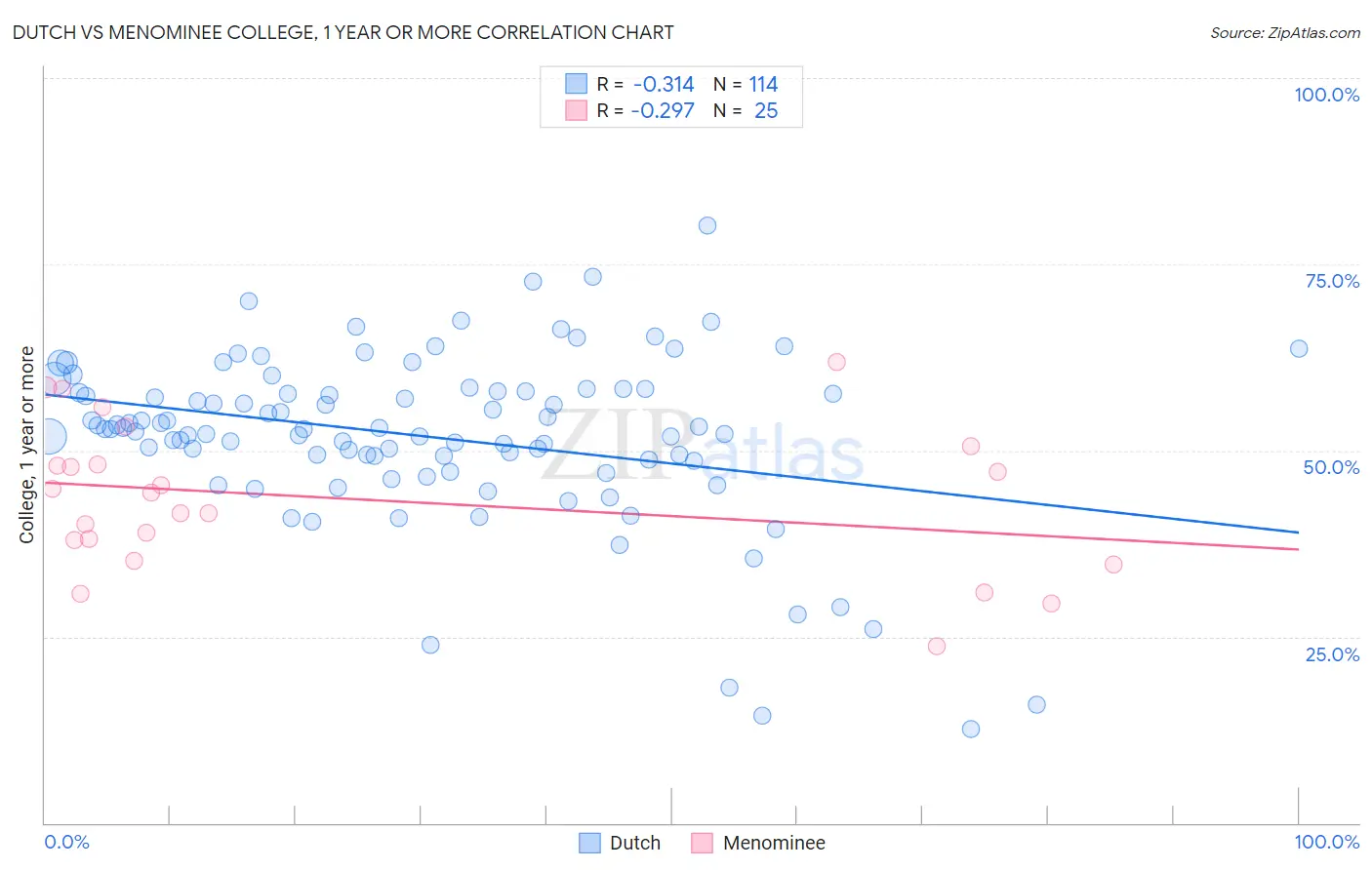This screenshot has height=870, width=1372.
Task: Open the Source: ZipAtlas.com link
Action: click(x=1285, y=32)
